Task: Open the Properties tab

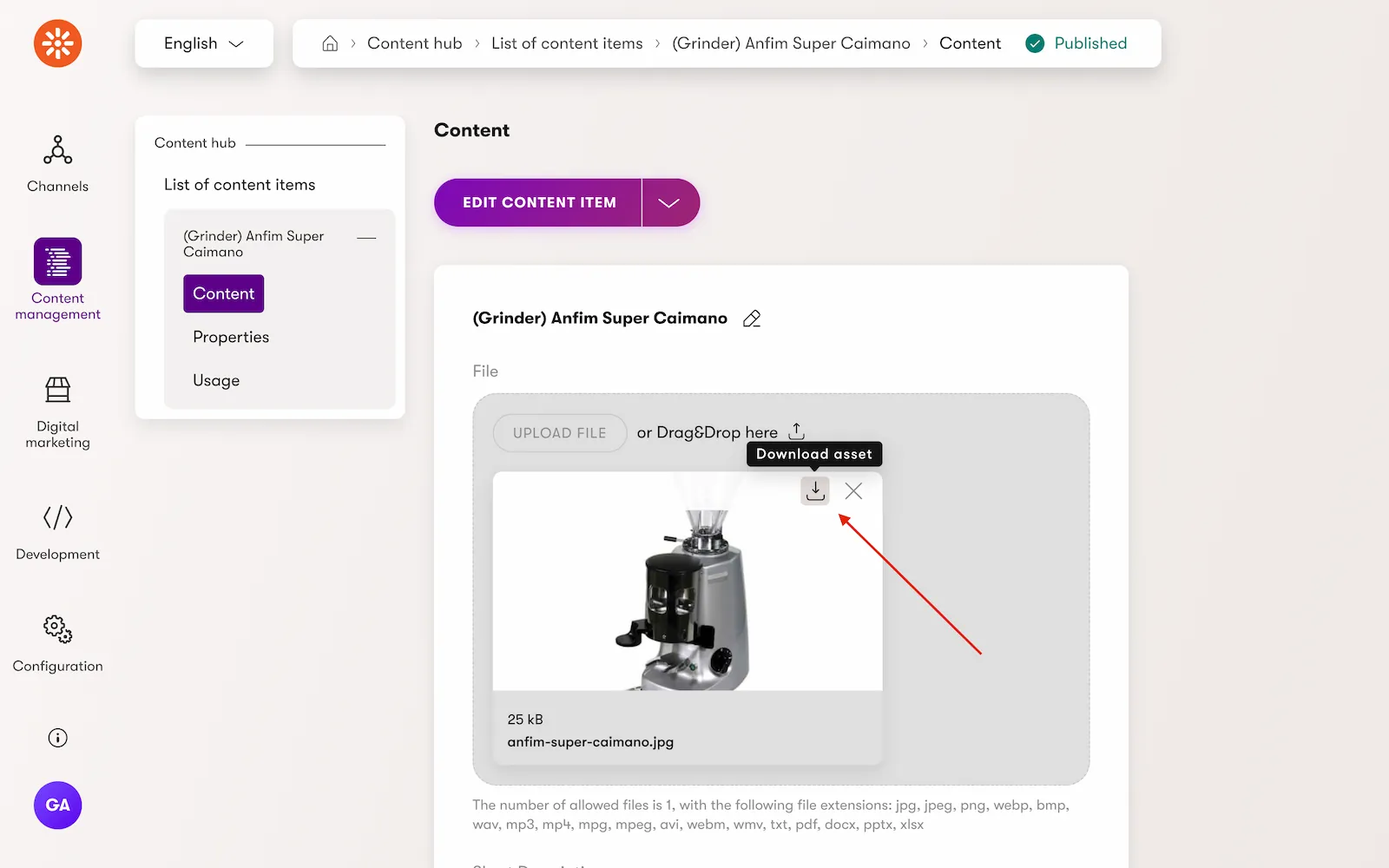Action: 231,337
